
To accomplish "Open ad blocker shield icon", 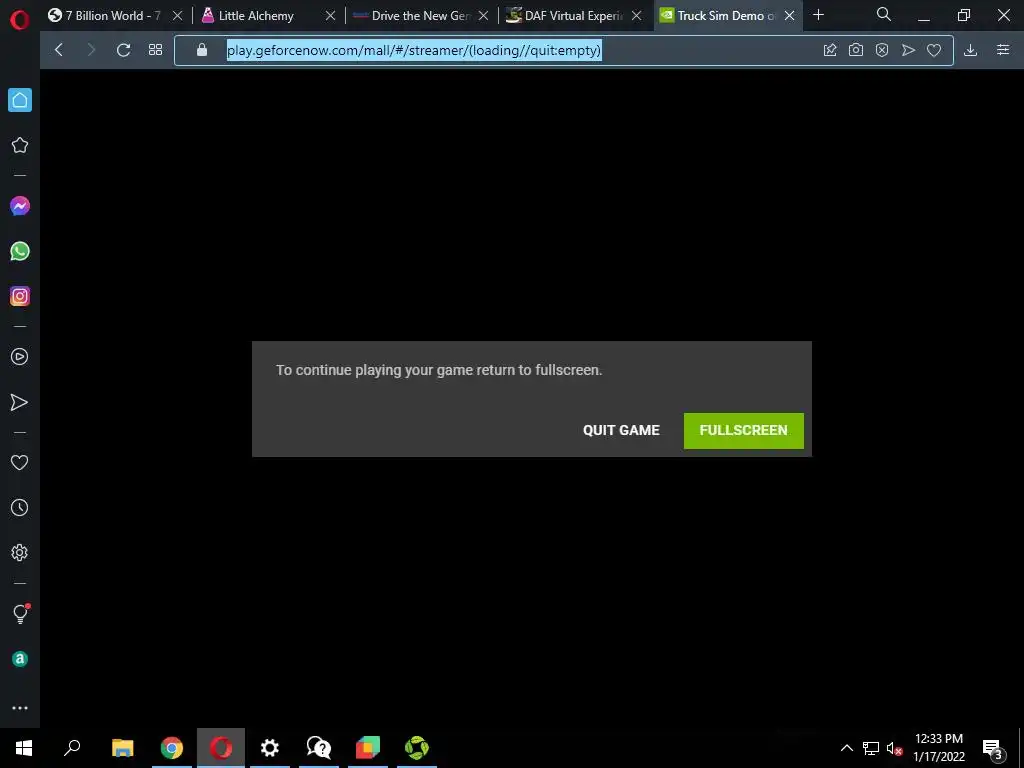I will tap(882, 50).
